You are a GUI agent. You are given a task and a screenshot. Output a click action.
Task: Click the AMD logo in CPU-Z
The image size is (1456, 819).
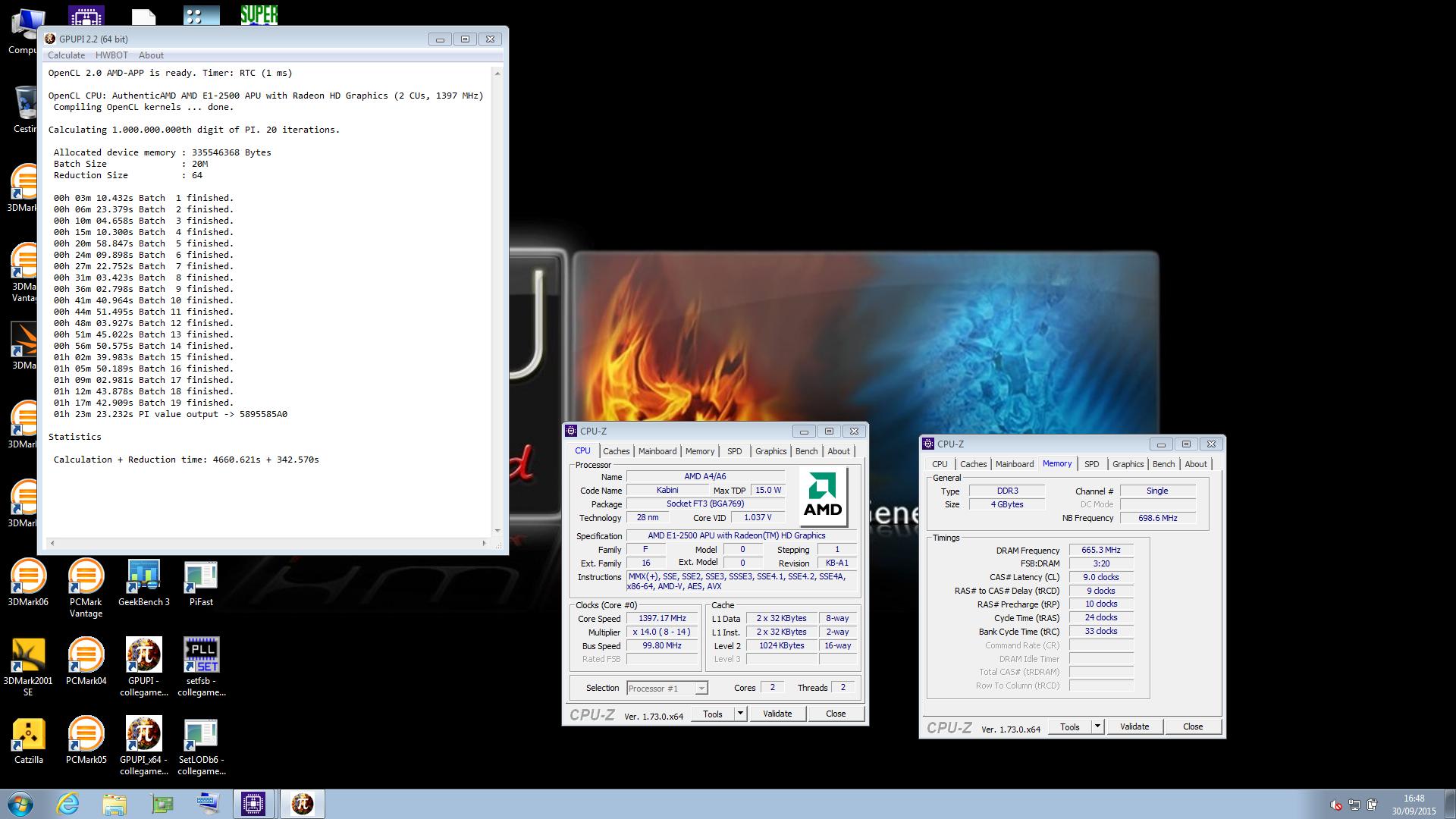pos(823,496)
